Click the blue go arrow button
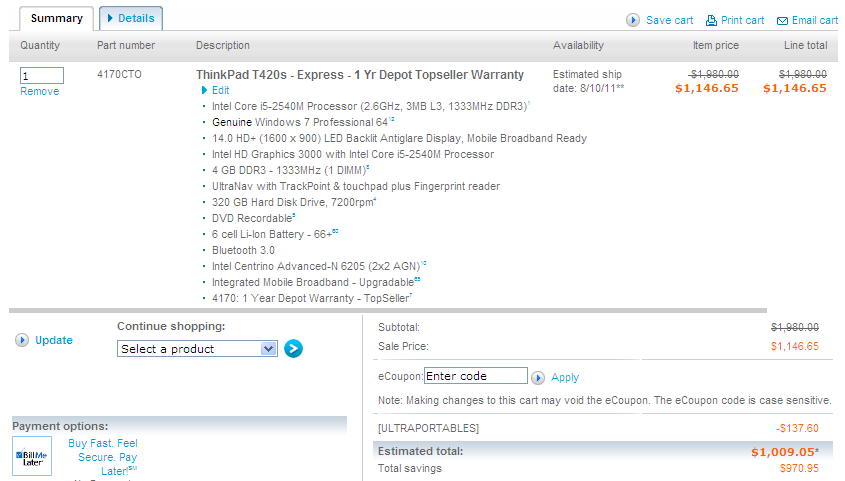This screenshot has height=481, width=845. click(x=293, y=348)
